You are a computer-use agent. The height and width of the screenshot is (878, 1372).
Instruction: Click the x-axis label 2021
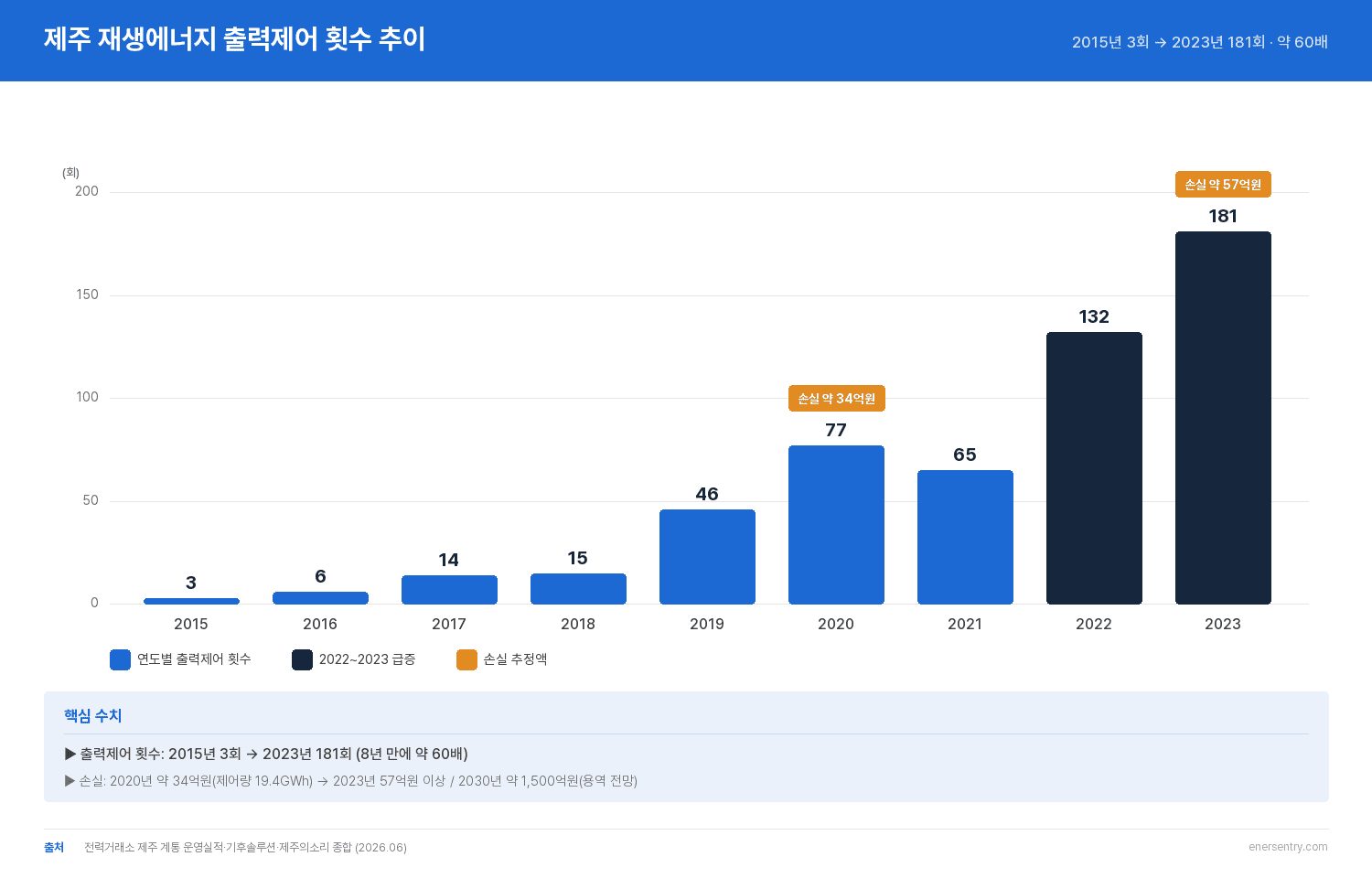(x=965, y=624)
